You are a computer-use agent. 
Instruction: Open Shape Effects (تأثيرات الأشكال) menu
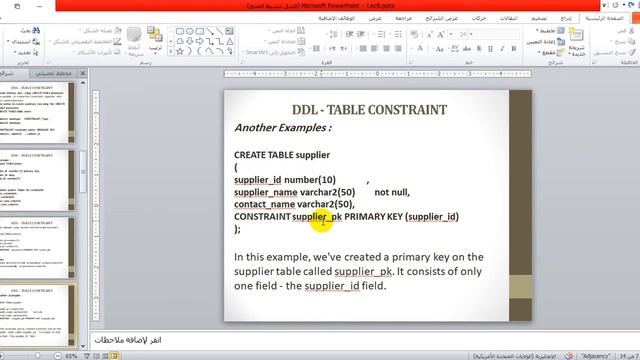click(x=97, y=53)
